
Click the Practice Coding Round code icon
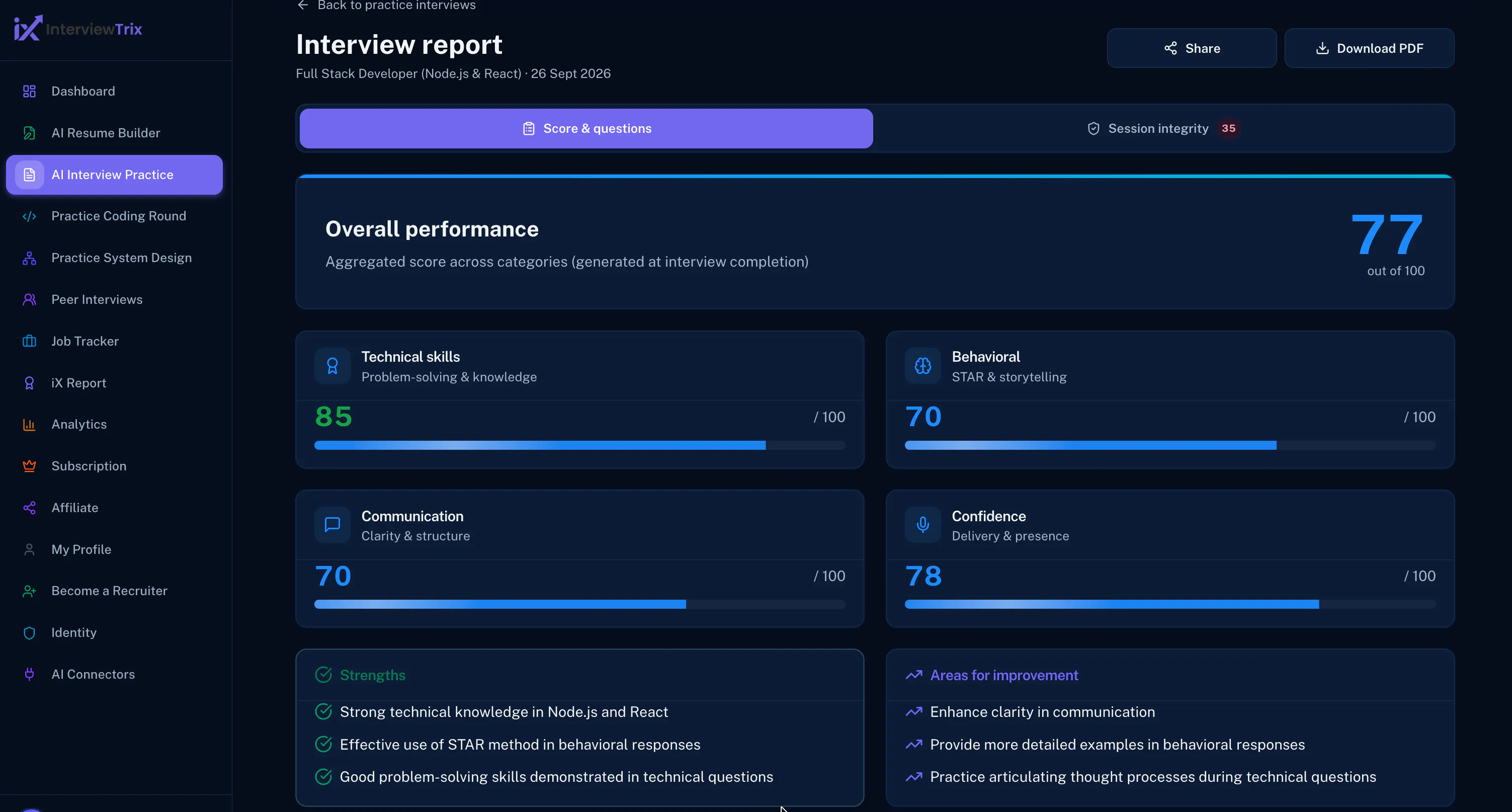tap(29, 217)
